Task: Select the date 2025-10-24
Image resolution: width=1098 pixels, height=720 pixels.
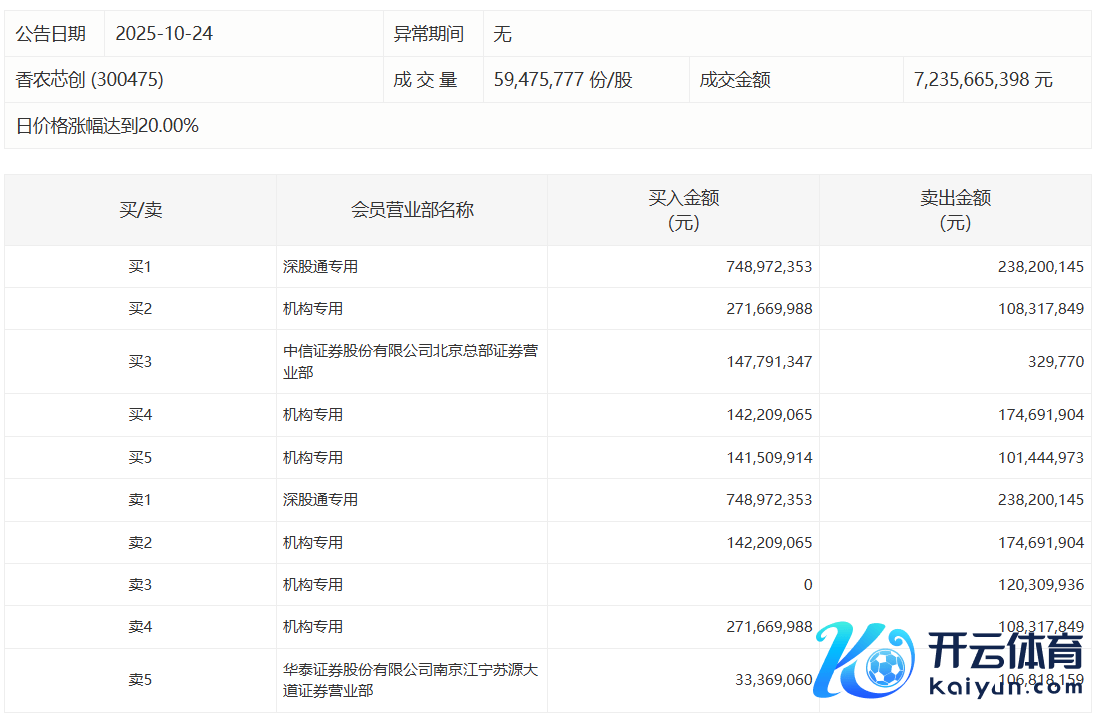Action: tap(164, 34)
